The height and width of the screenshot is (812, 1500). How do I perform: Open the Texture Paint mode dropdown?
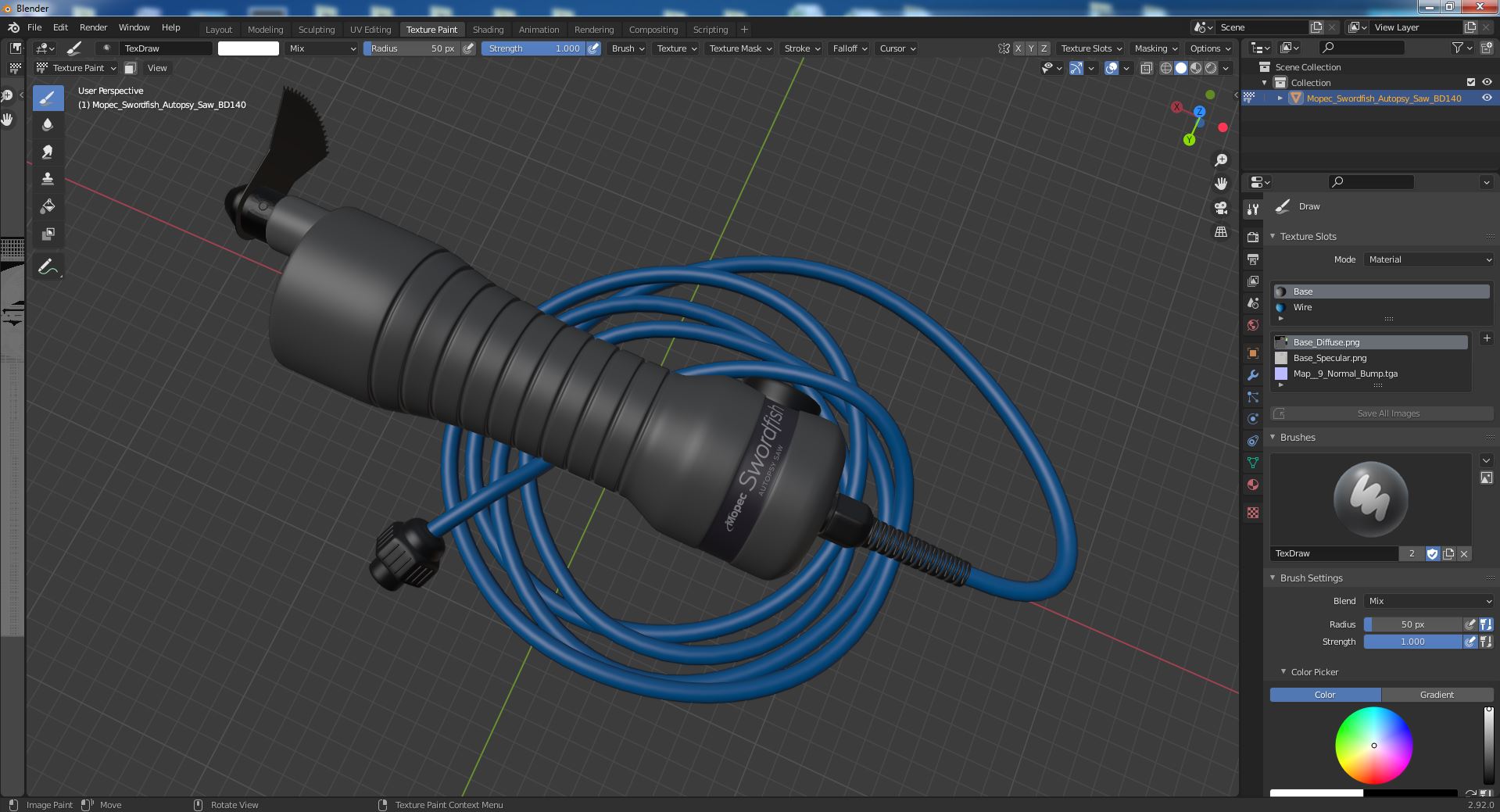point(77,68)
